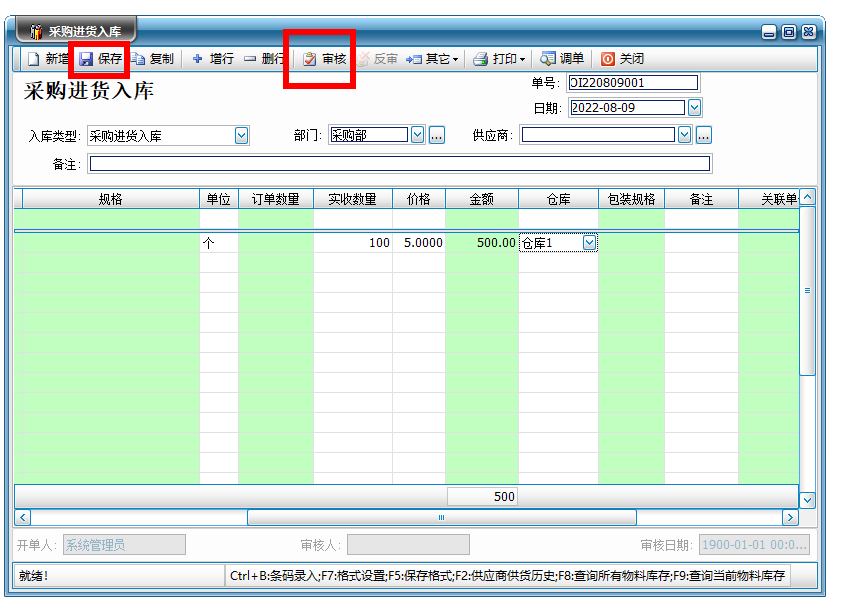Click the 备注 remarks input field

[400, 163]
